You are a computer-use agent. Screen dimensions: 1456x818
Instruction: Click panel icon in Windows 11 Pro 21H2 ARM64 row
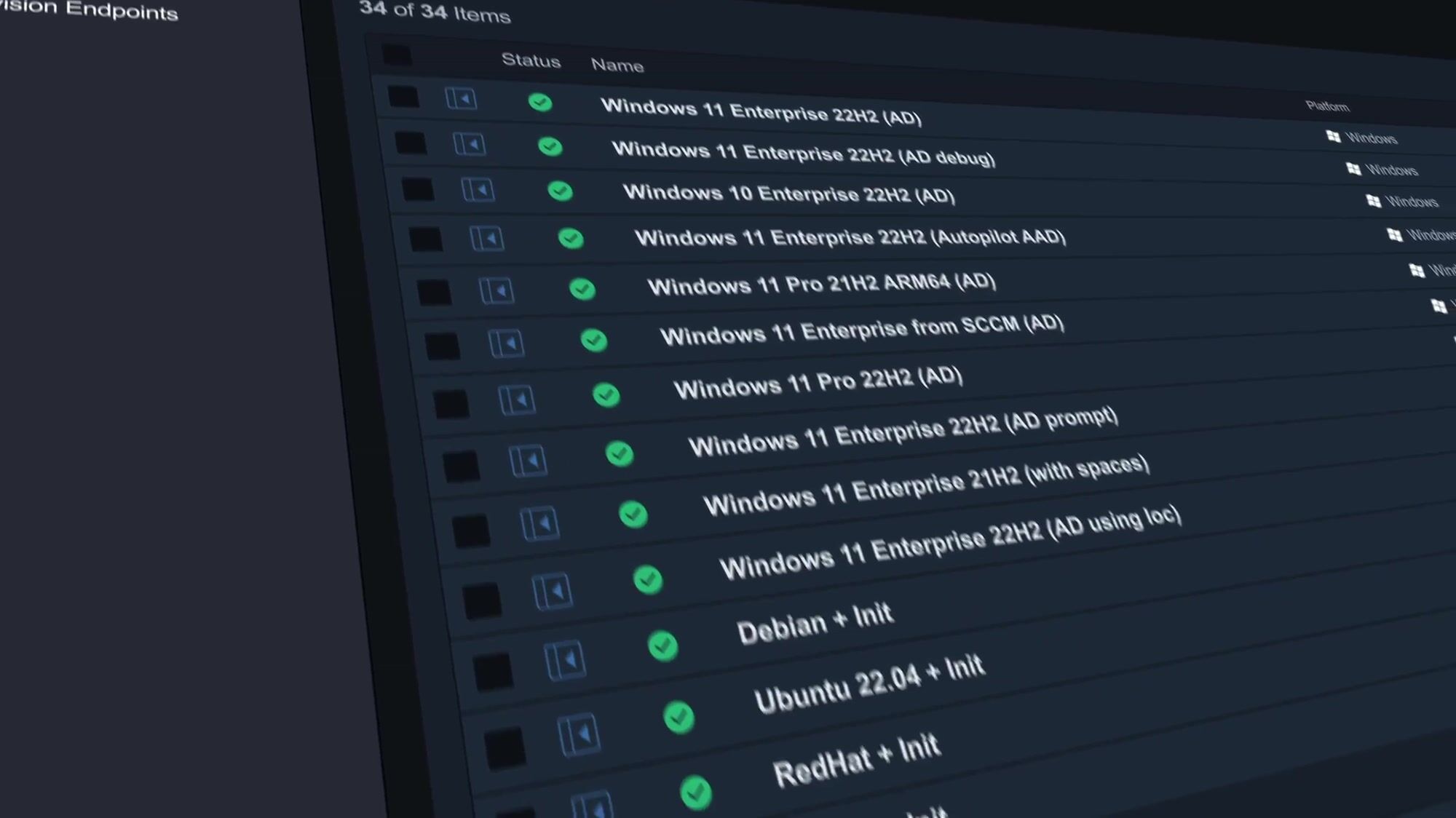pos(496,291)
